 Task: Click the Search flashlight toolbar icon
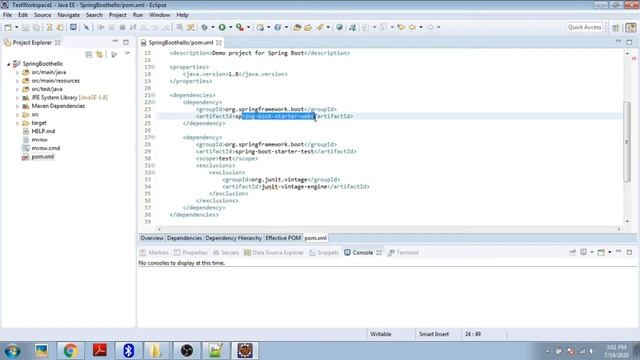point(320,27)
